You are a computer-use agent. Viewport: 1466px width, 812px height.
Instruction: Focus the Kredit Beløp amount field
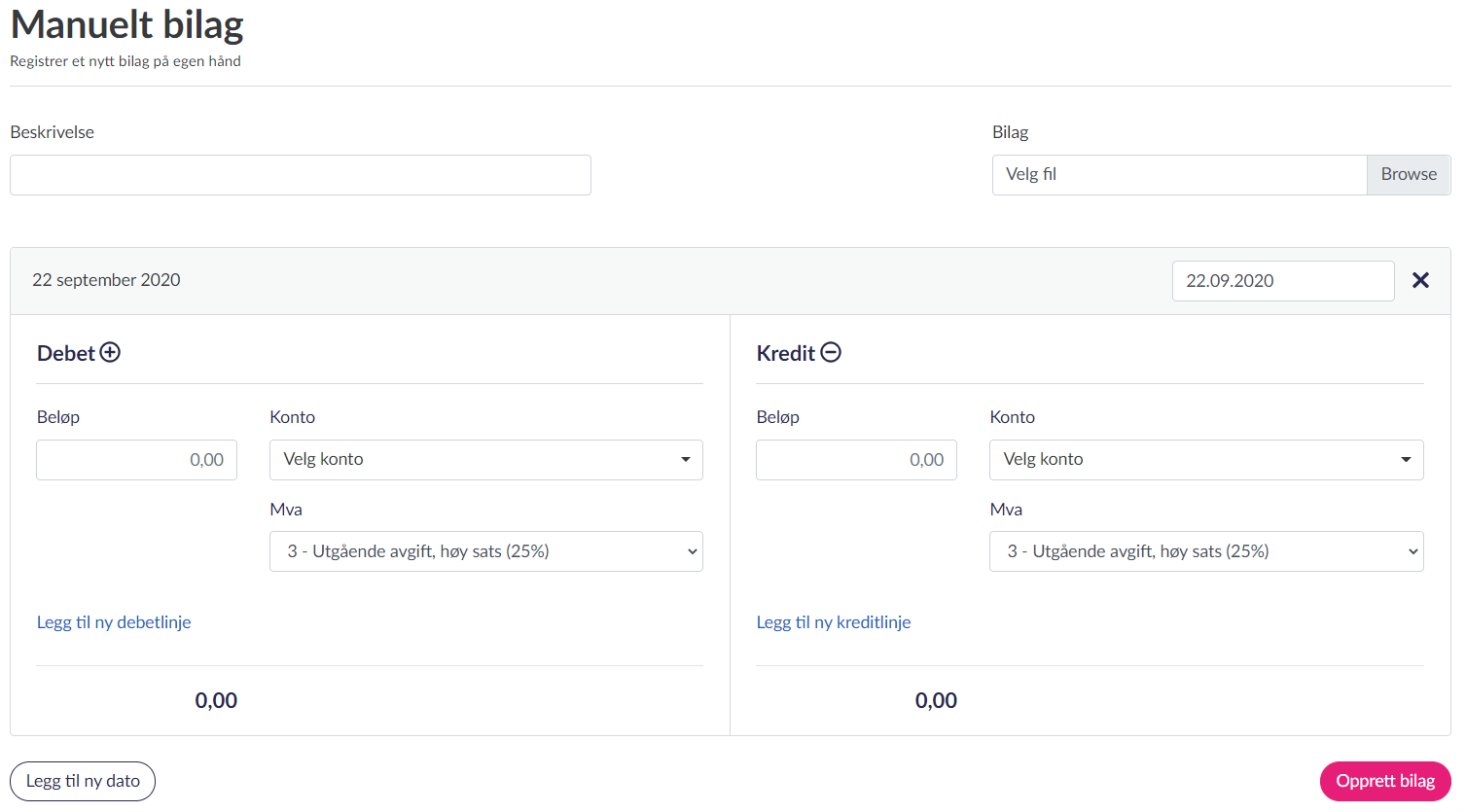point(856,460)
